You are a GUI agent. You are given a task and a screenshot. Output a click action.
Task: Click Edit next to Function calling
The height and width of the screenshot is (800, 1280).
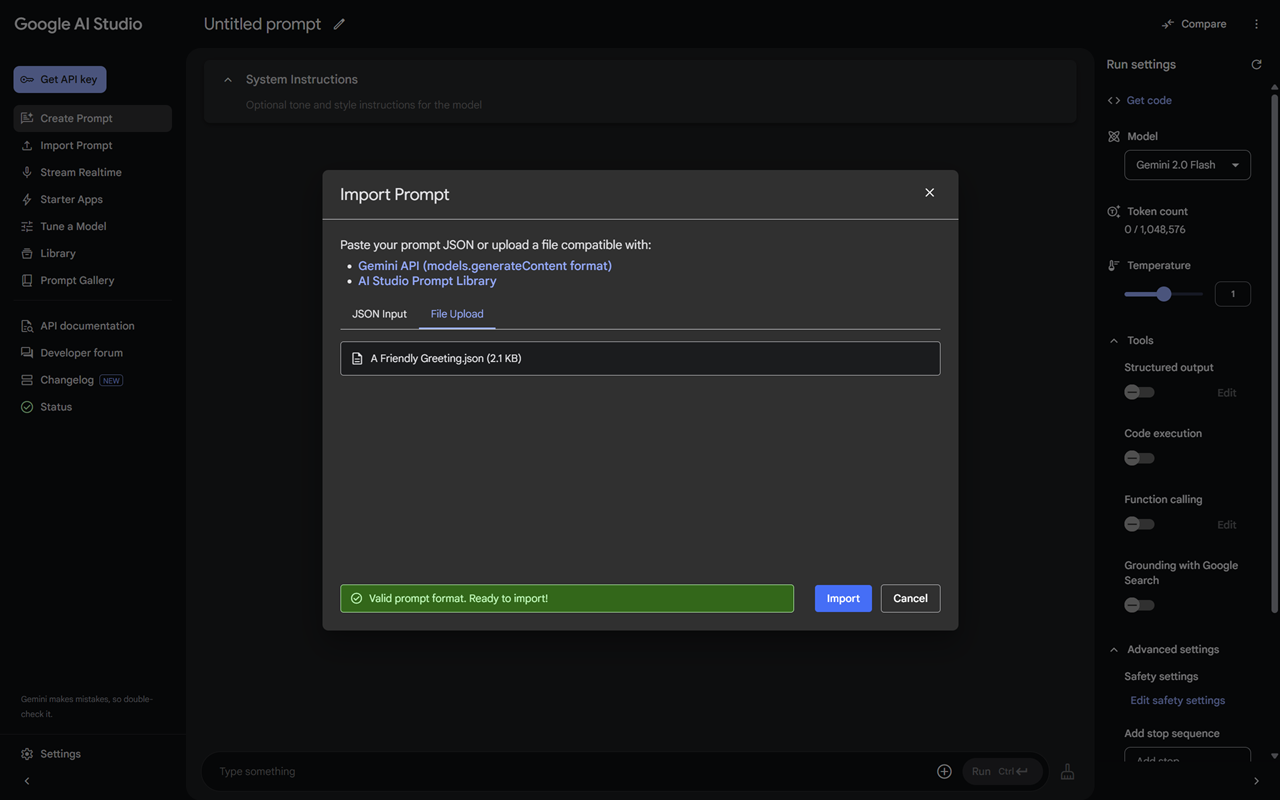pyautogui.click(x=1226, y=525)
